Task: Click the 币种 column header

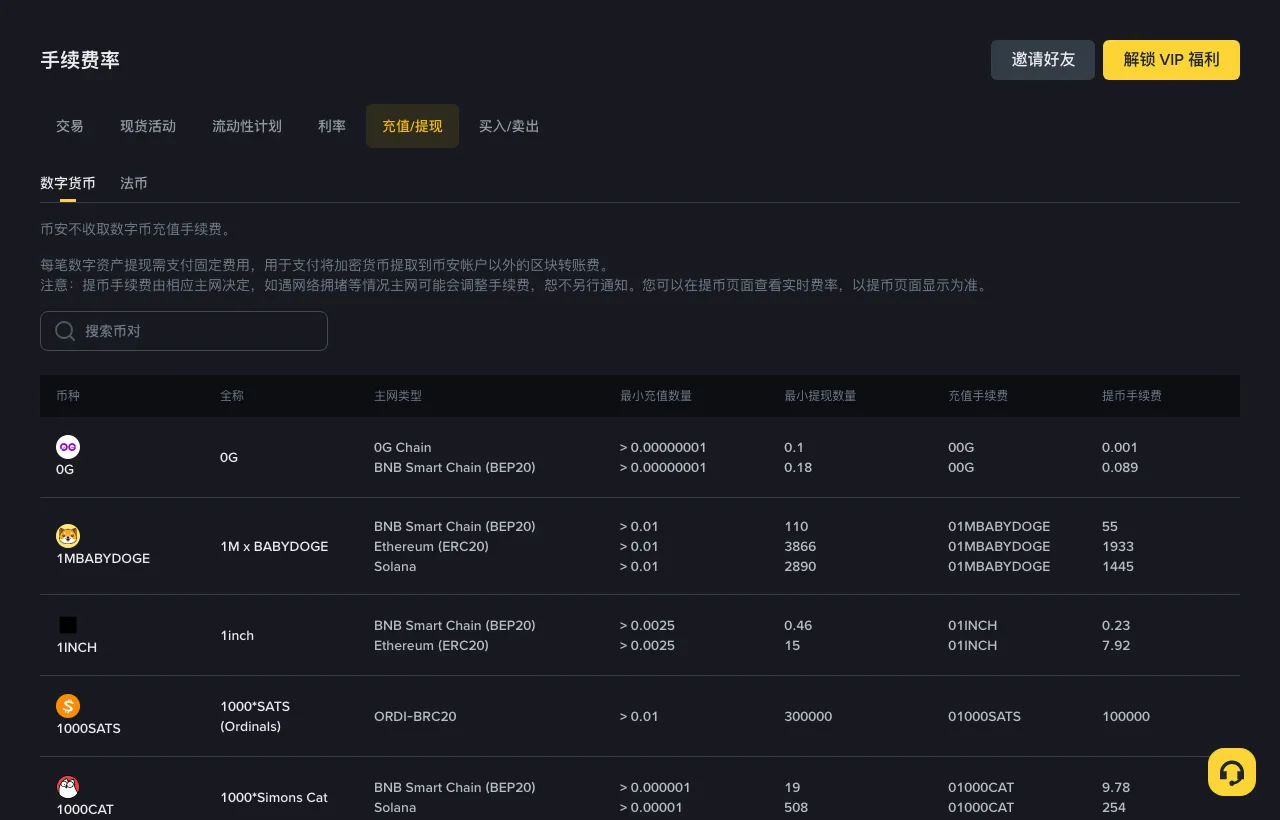Action: [x=68, y=396]
